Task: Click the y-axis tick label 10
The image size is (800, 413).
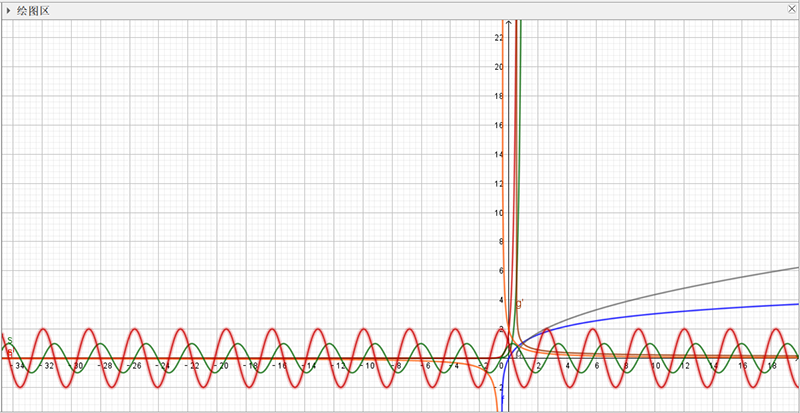Action: [x=498, y=213]
